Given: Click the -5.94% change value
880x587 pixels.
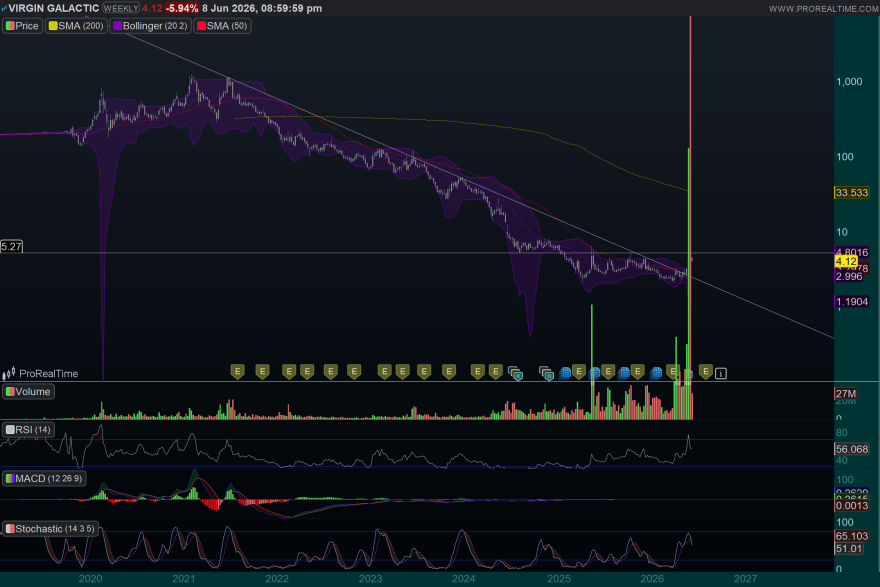Looking at the screenshot, I should (181, 8).
